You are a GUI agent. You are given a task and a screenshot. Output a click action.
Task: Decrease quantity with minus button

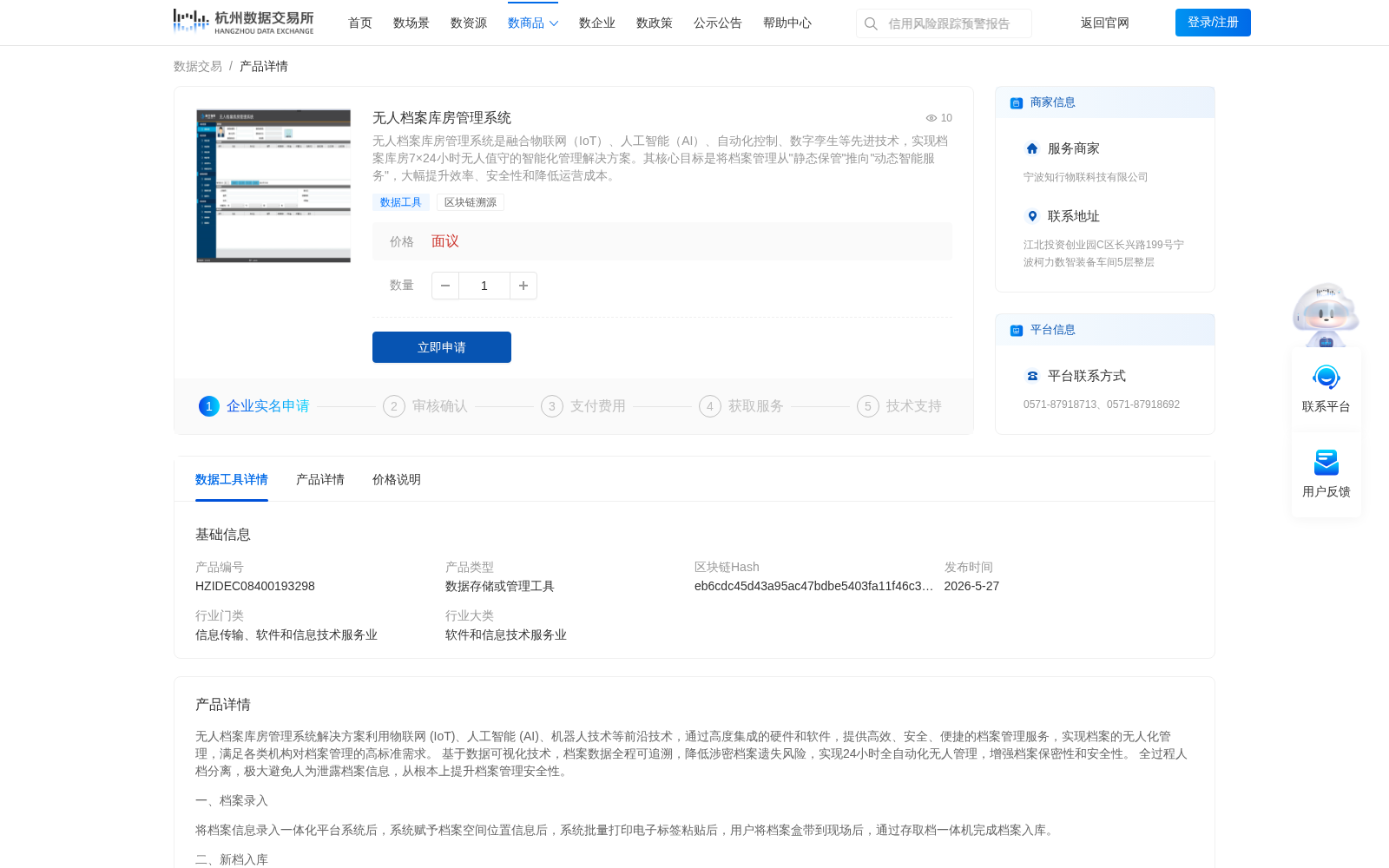click(x=445, y=286)
